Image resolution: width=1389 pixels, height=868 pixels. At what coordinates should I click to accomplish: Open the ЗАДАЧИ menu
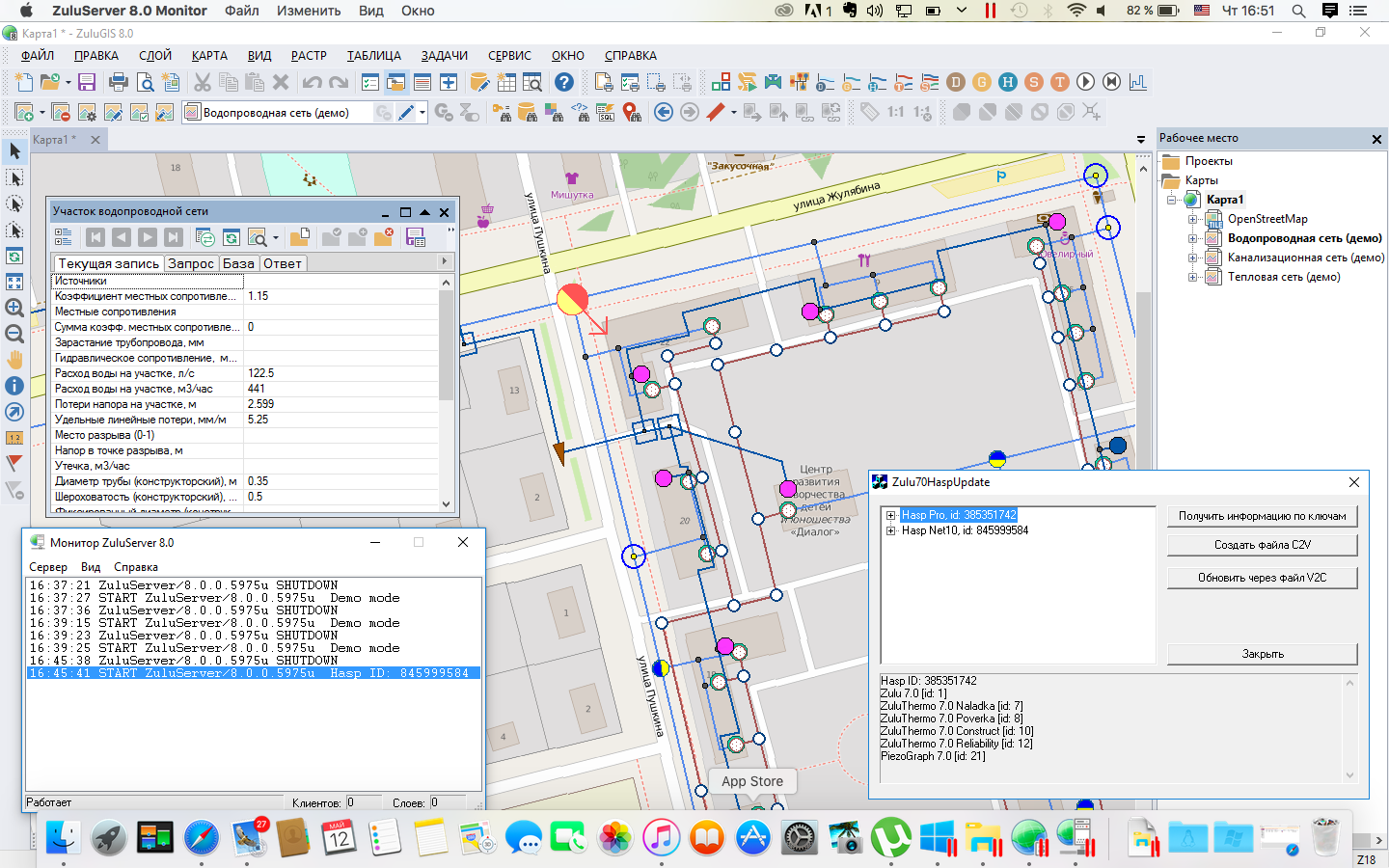click(x=444, y=56)
